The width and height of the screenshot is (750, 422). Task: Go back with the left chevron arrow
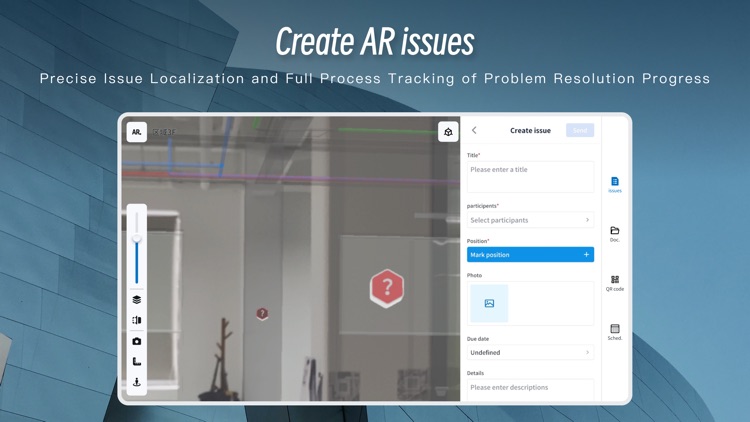(x=474, y=130)
